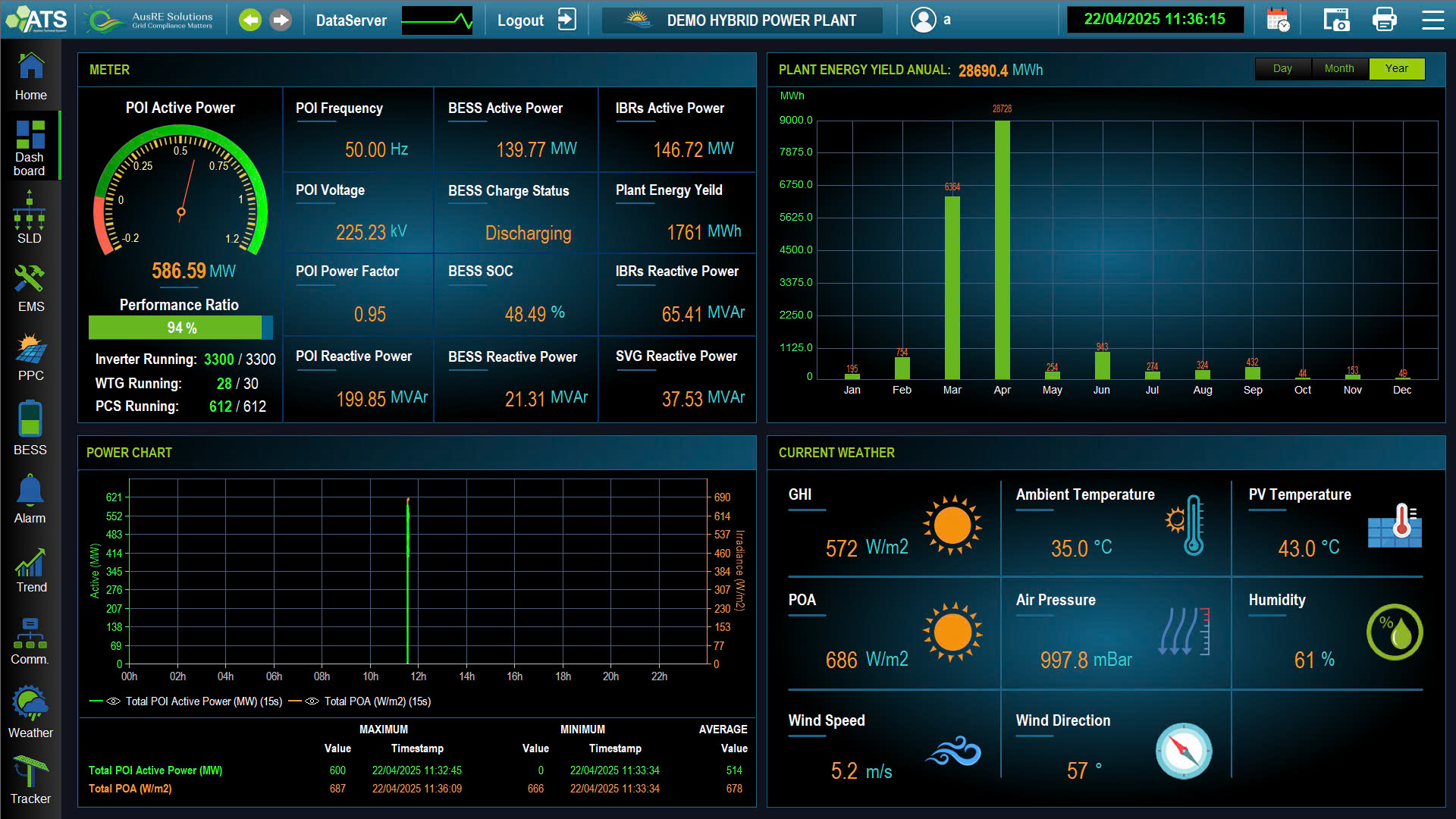This screenshot has width=1456, height=819.
Task: Open the hamburger menu
Action: point(1432,20)
